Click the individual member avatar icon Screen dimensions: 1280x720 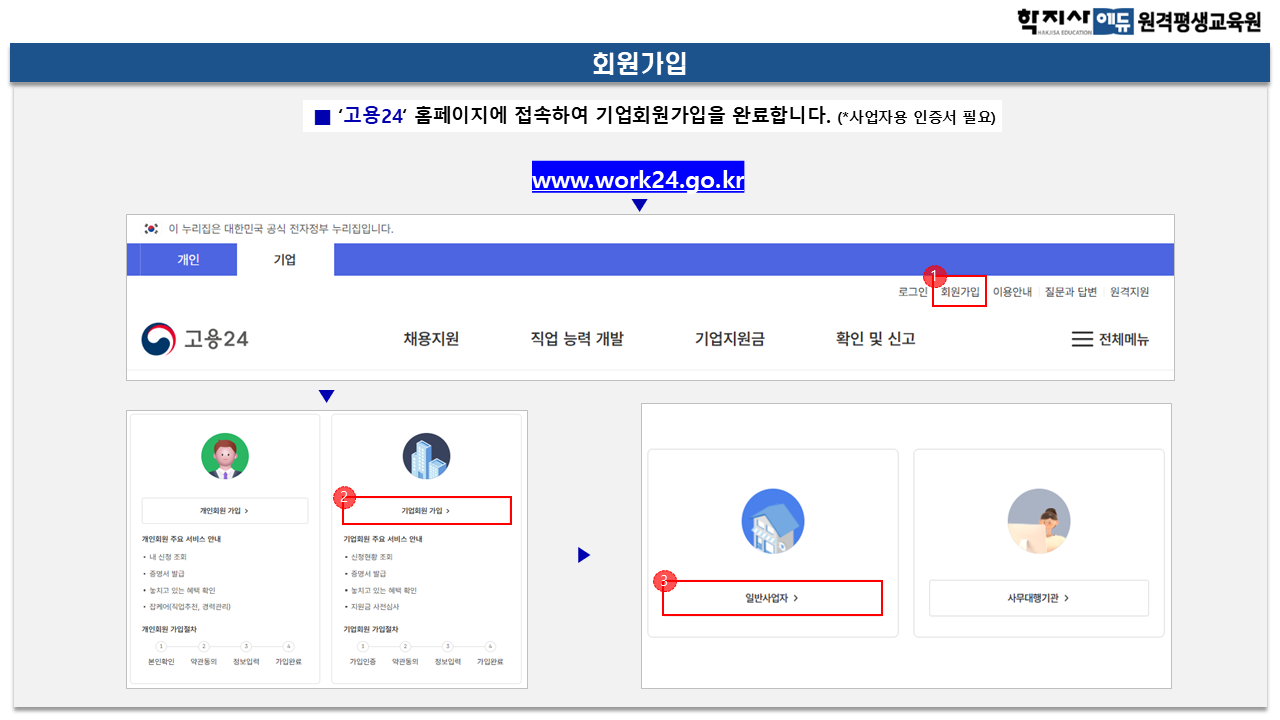point(225,457)
